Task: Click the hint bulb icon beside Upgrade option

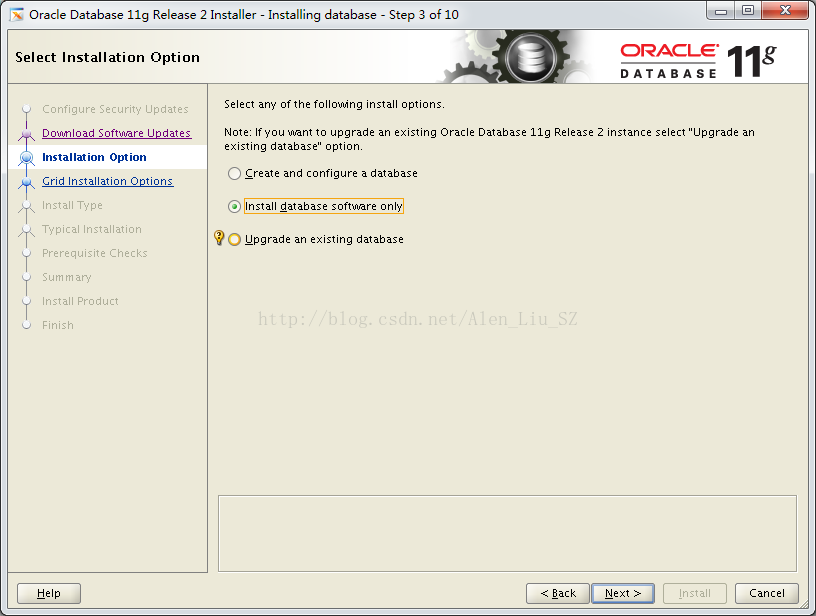Action: click(x=219, y=238)
